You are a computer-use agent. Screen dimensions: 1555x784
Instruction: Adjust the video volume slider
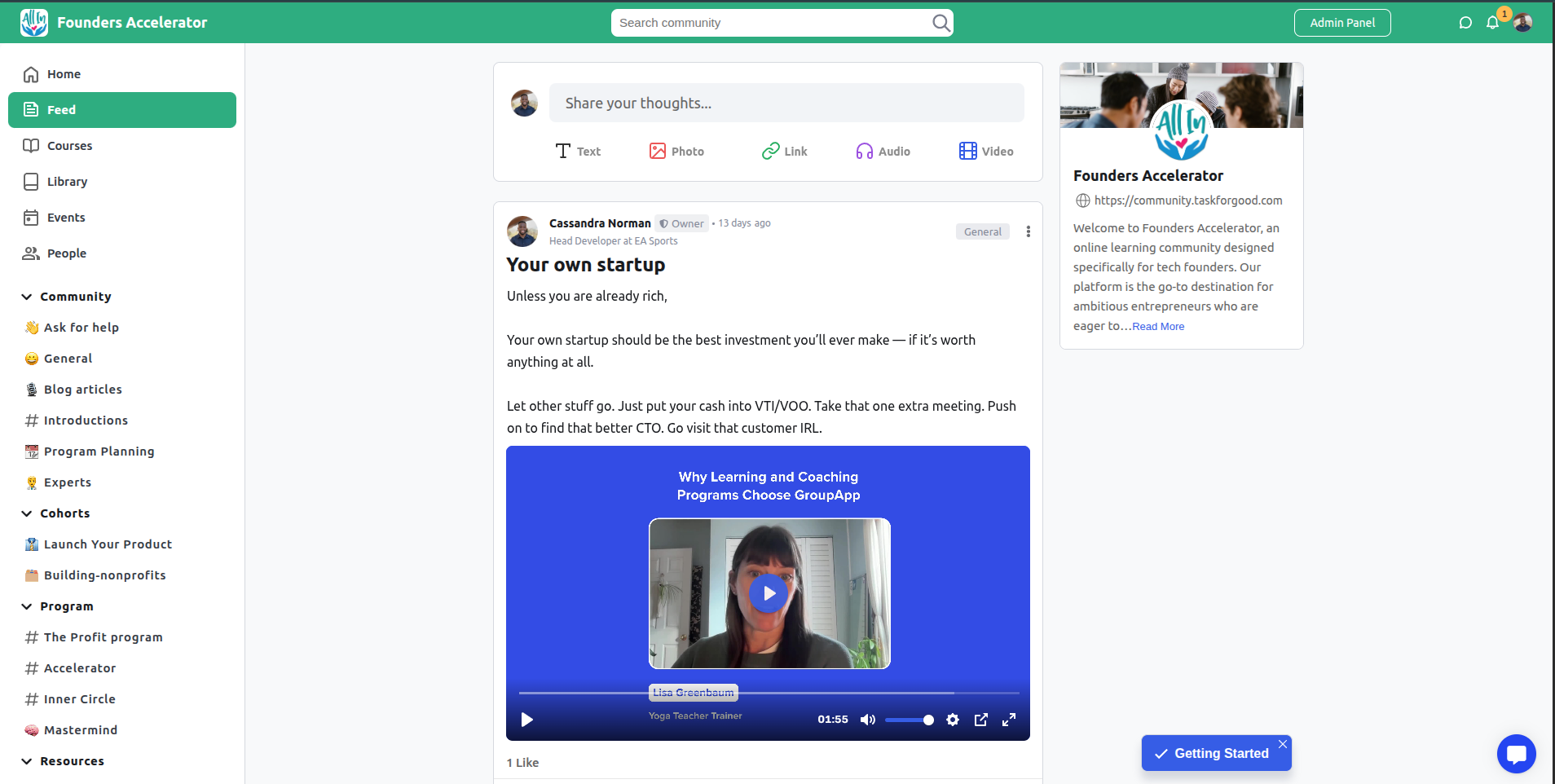tap(910, 720)
